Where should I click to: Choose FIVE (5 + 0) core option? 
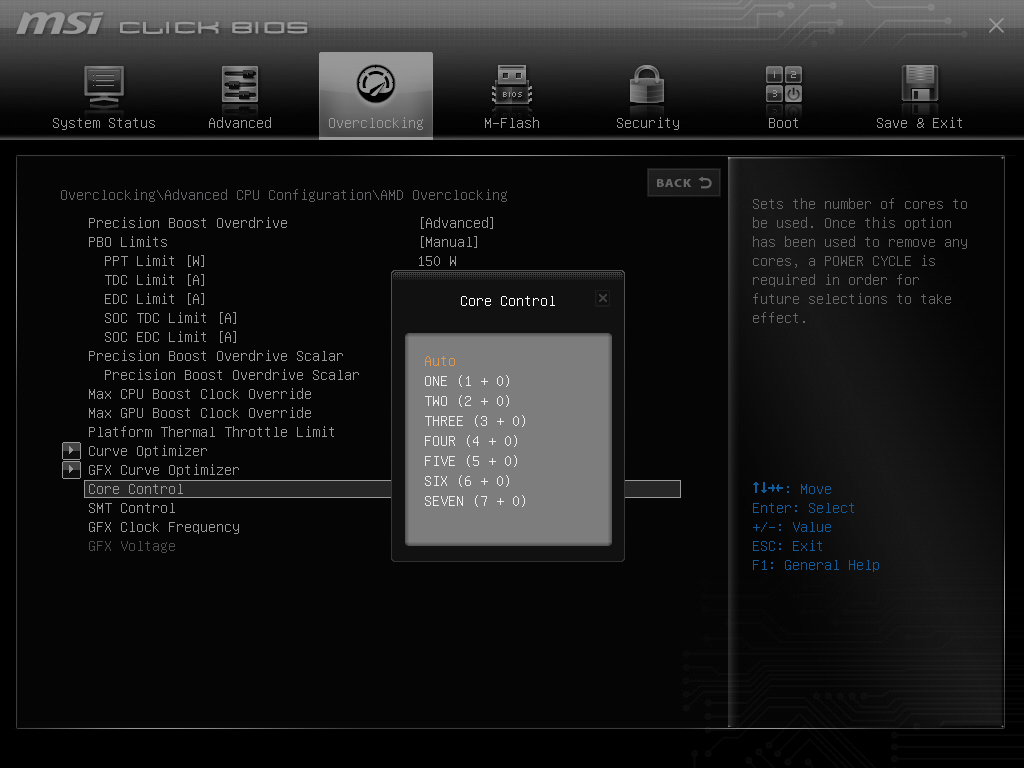471,461
